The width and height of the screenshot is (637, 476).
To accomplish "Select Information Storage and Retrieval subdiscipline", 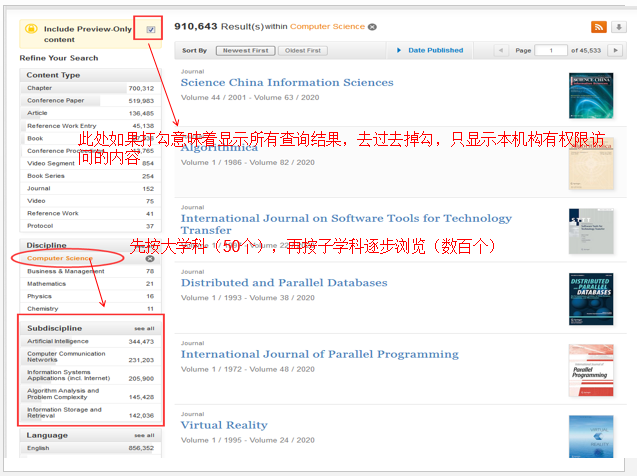I will (90, 413).
